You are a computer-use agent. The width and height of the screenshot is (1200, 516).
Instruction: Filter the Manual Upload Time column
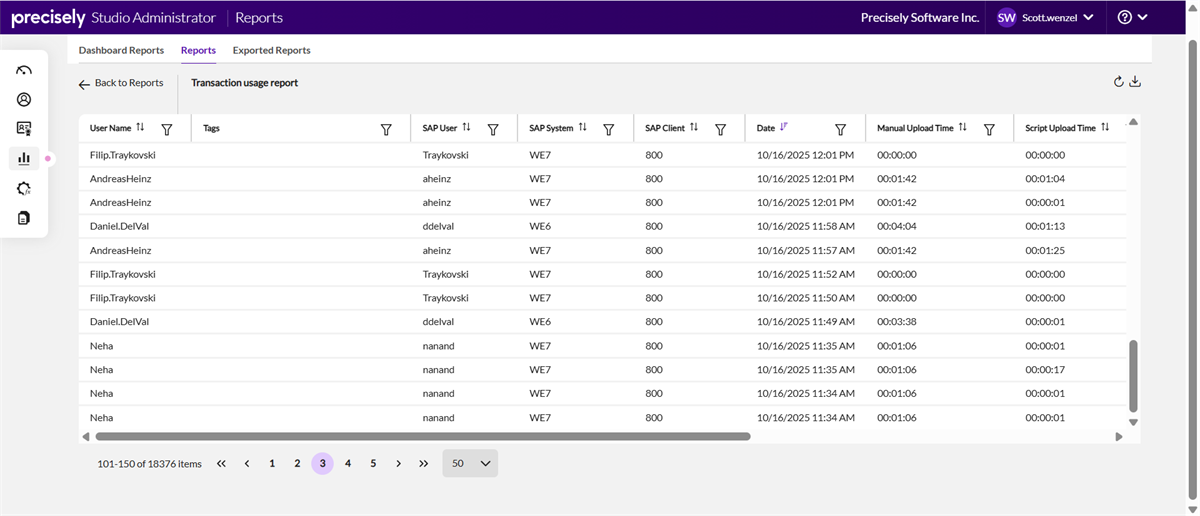click(x=989, y=129)
